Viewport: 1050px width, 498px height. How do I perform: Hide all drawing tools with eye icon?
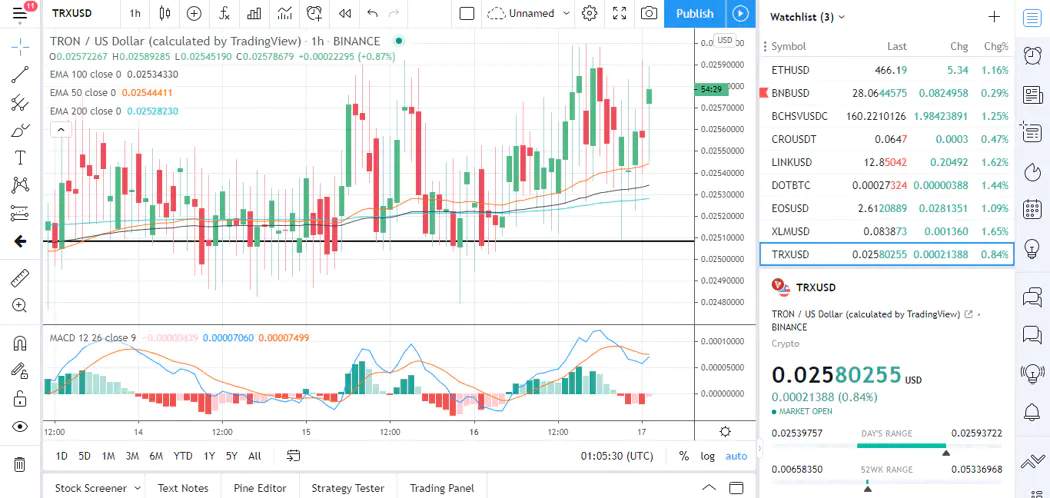click(20, 426)
